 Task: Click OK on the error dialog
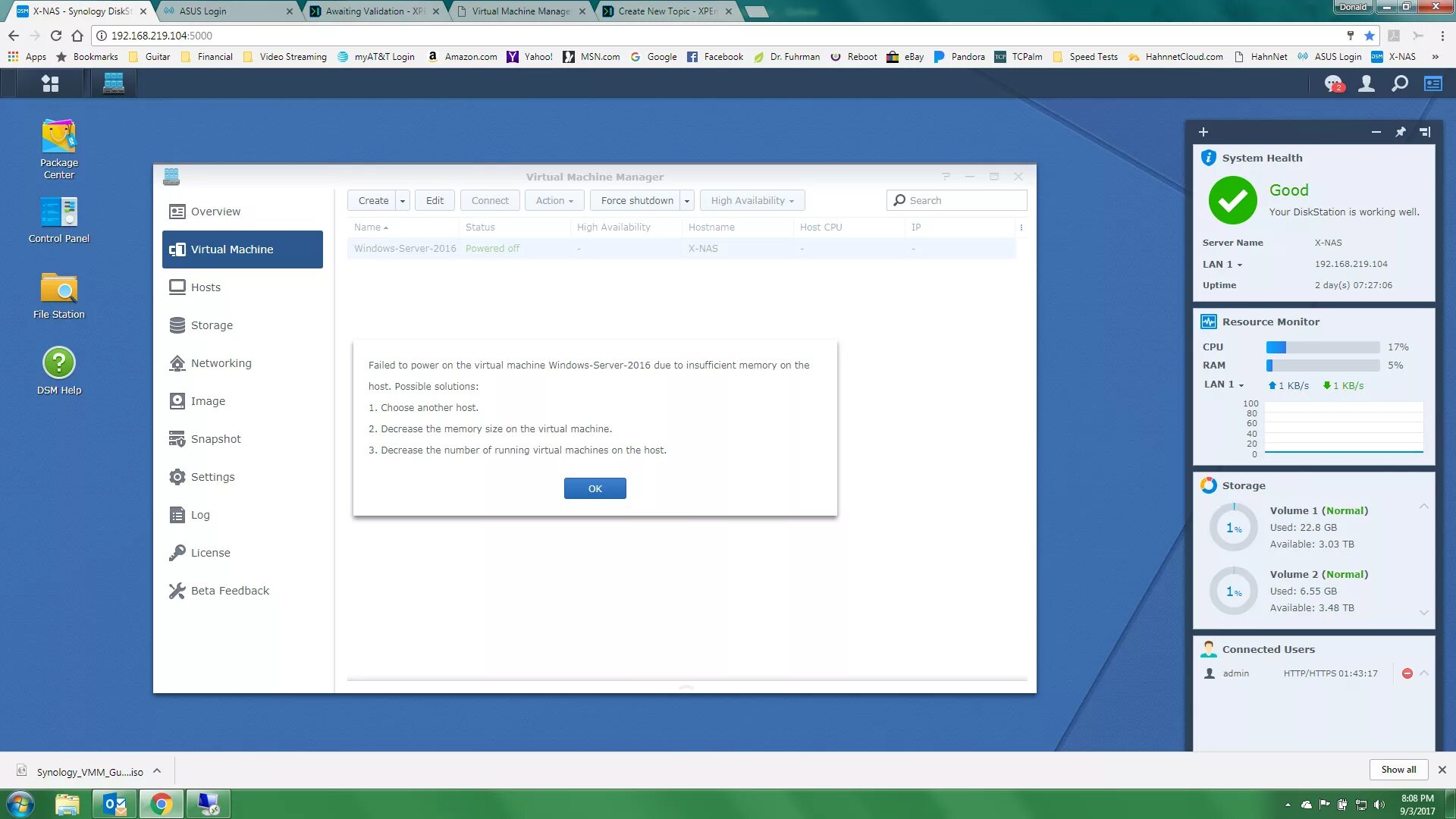tap(595, 488)
